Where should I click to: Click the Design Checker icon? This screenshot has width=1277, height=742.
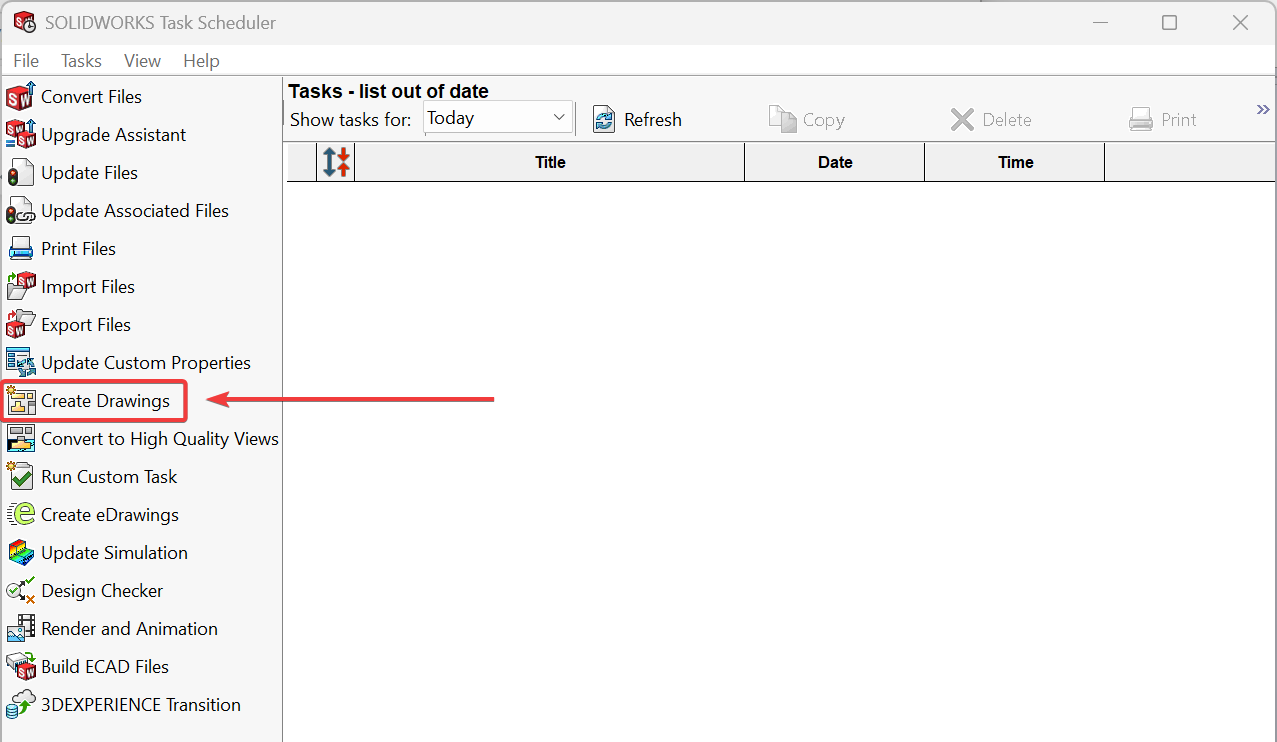pyautogui.click(x=20, y=591)
